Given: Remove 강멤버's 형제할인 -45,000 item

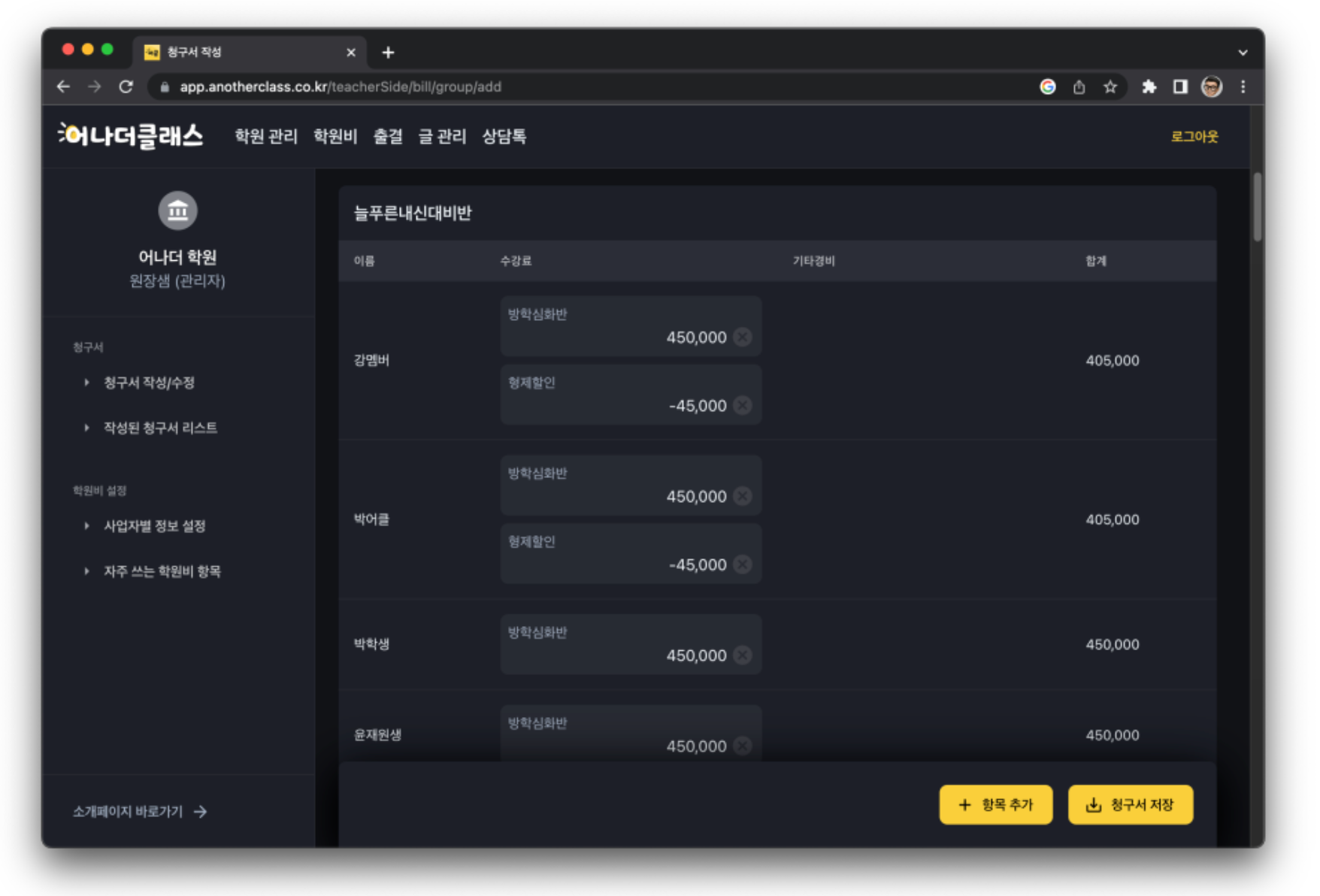Looking at the screenshot, I should click(x=742, y=405).
